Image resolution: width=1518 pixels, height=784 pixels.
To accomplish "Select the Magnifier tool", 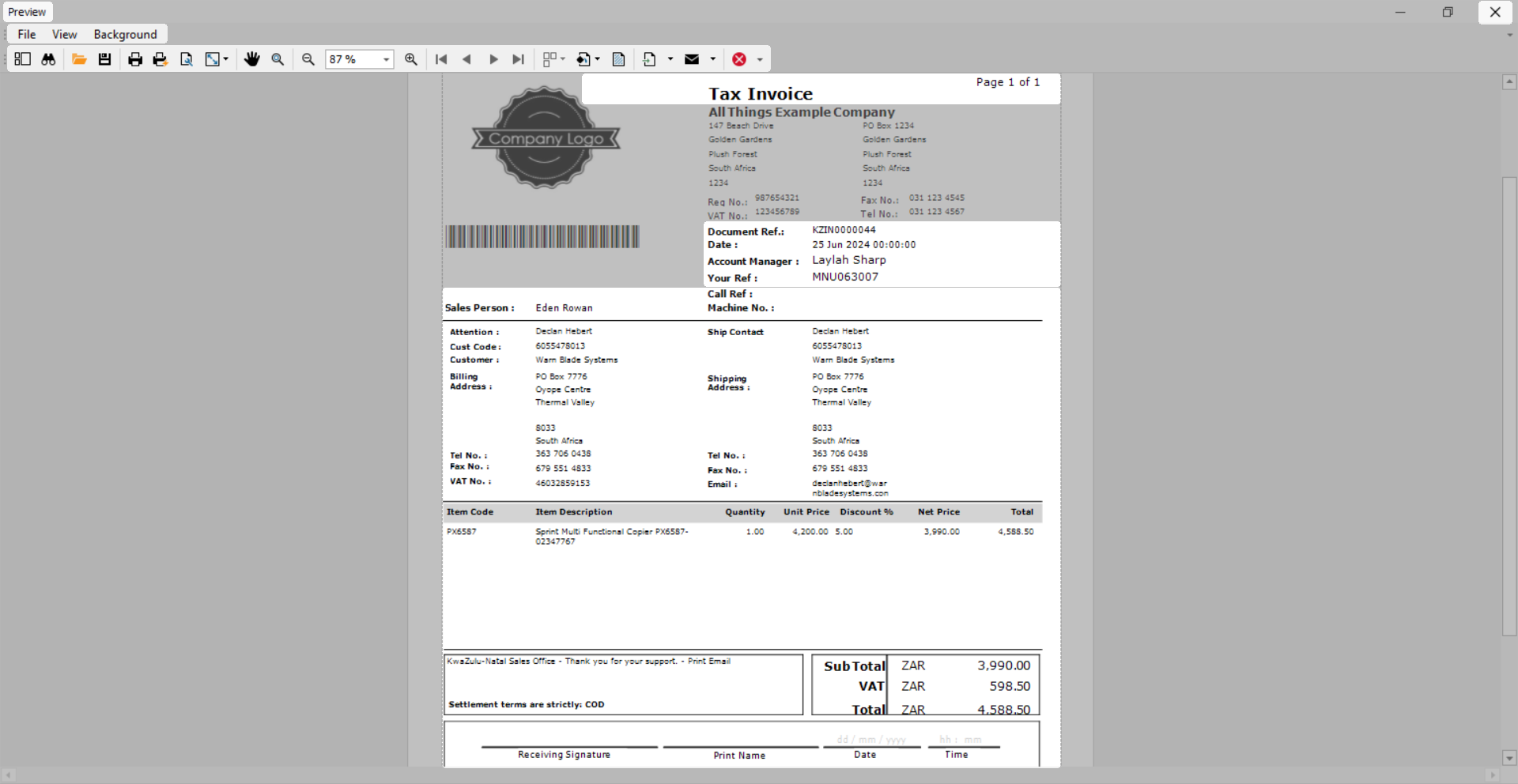I will 278,59.
